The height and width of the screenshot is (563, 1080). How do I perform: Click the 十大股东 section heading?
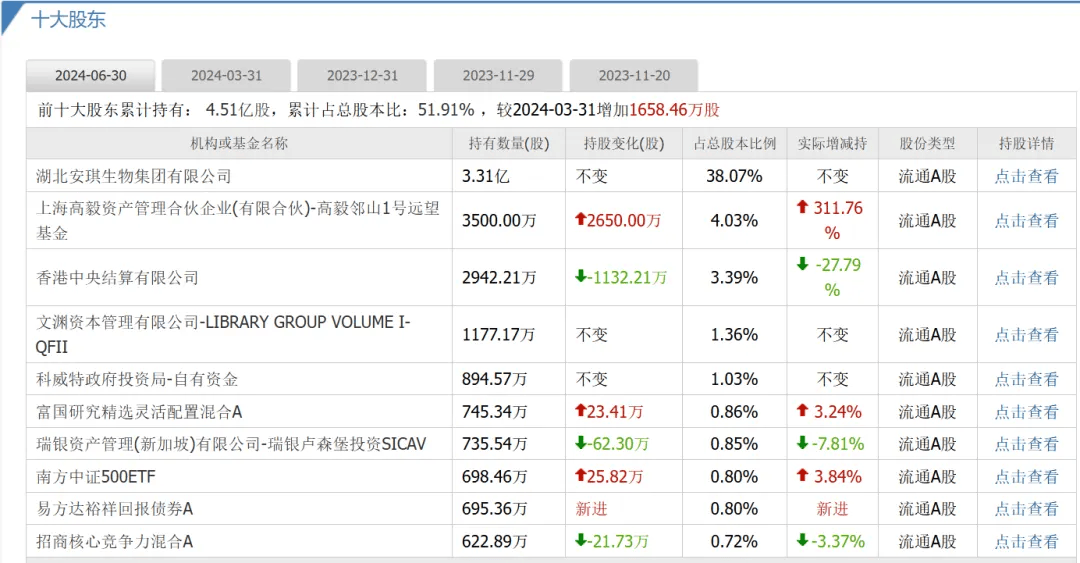pos(68,19)
